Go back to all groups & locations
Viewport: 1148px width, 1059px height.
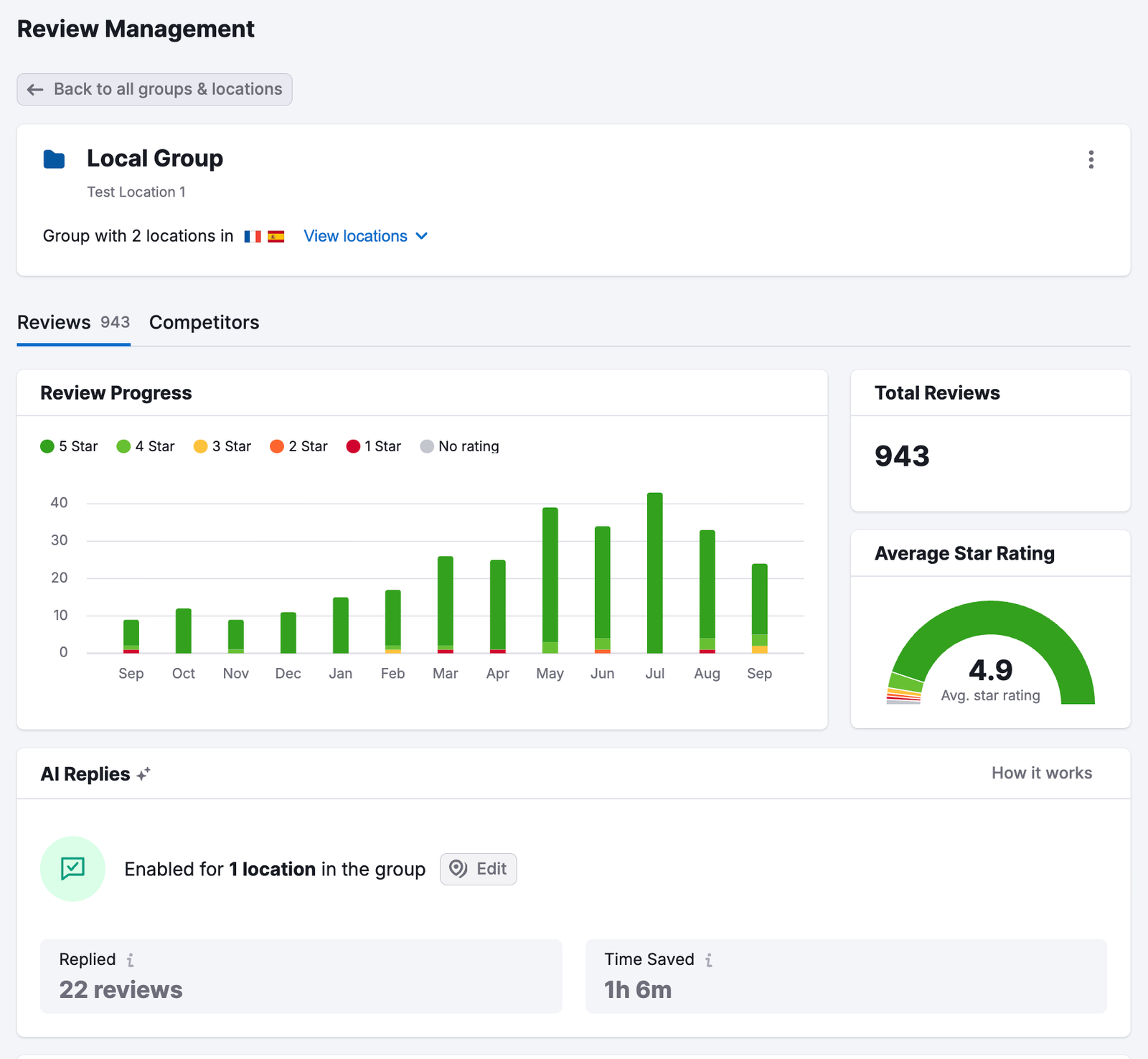[154, 90]
